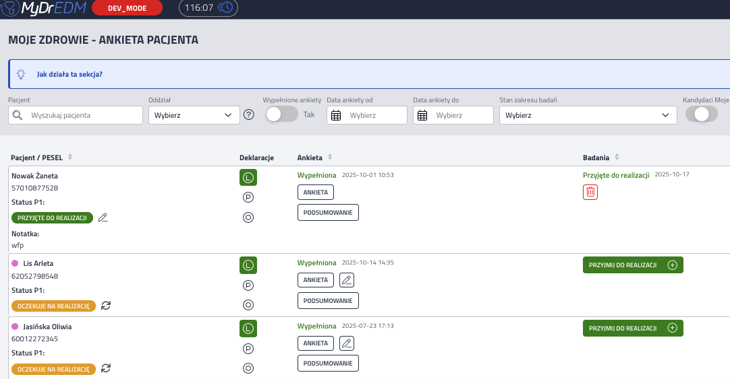Click the Wyszukaj pacjenta search field
Screen dimensions: 730x379
[x=75, y=115]
